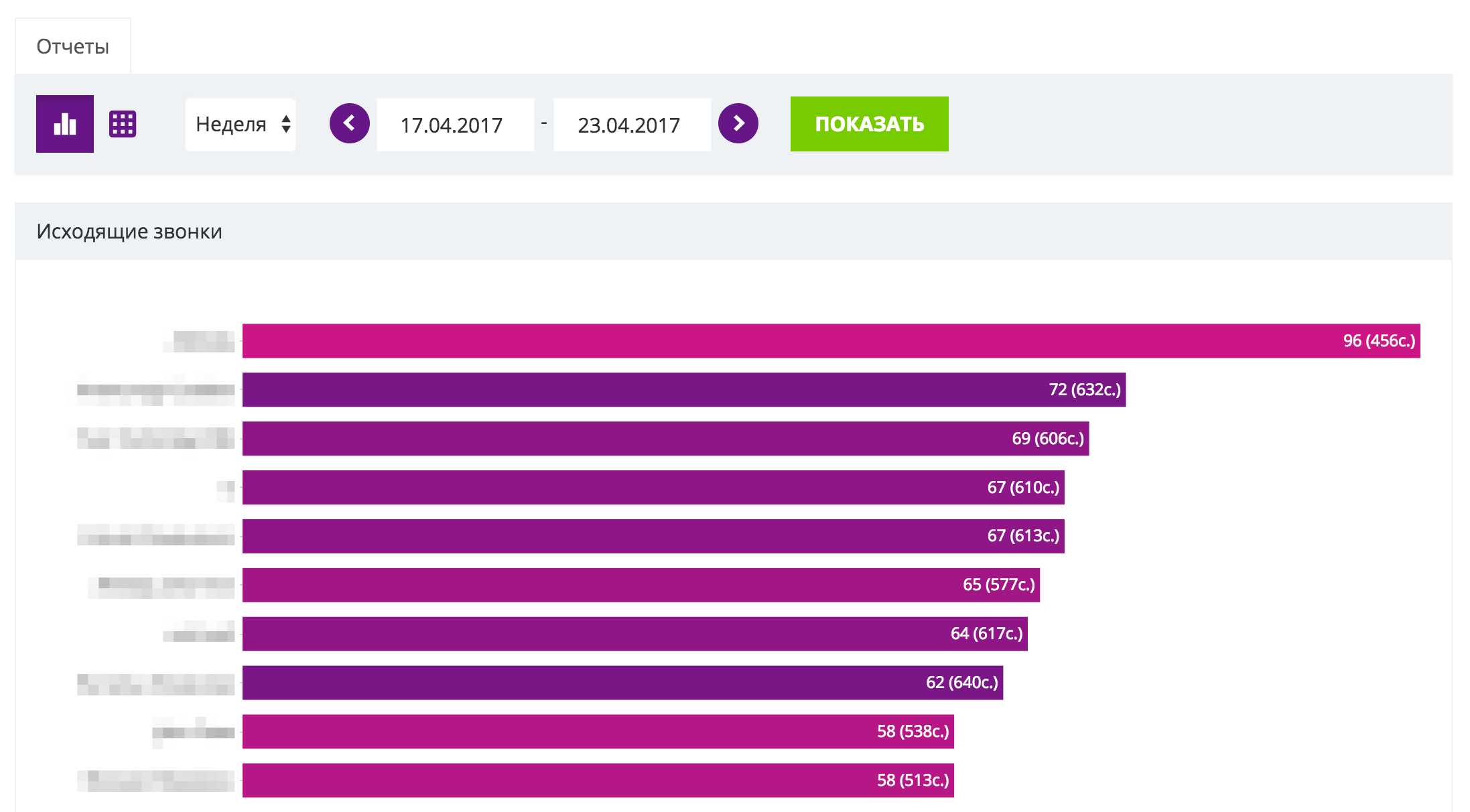Click the bar labeled 64 (617с.)

[634, 634]
